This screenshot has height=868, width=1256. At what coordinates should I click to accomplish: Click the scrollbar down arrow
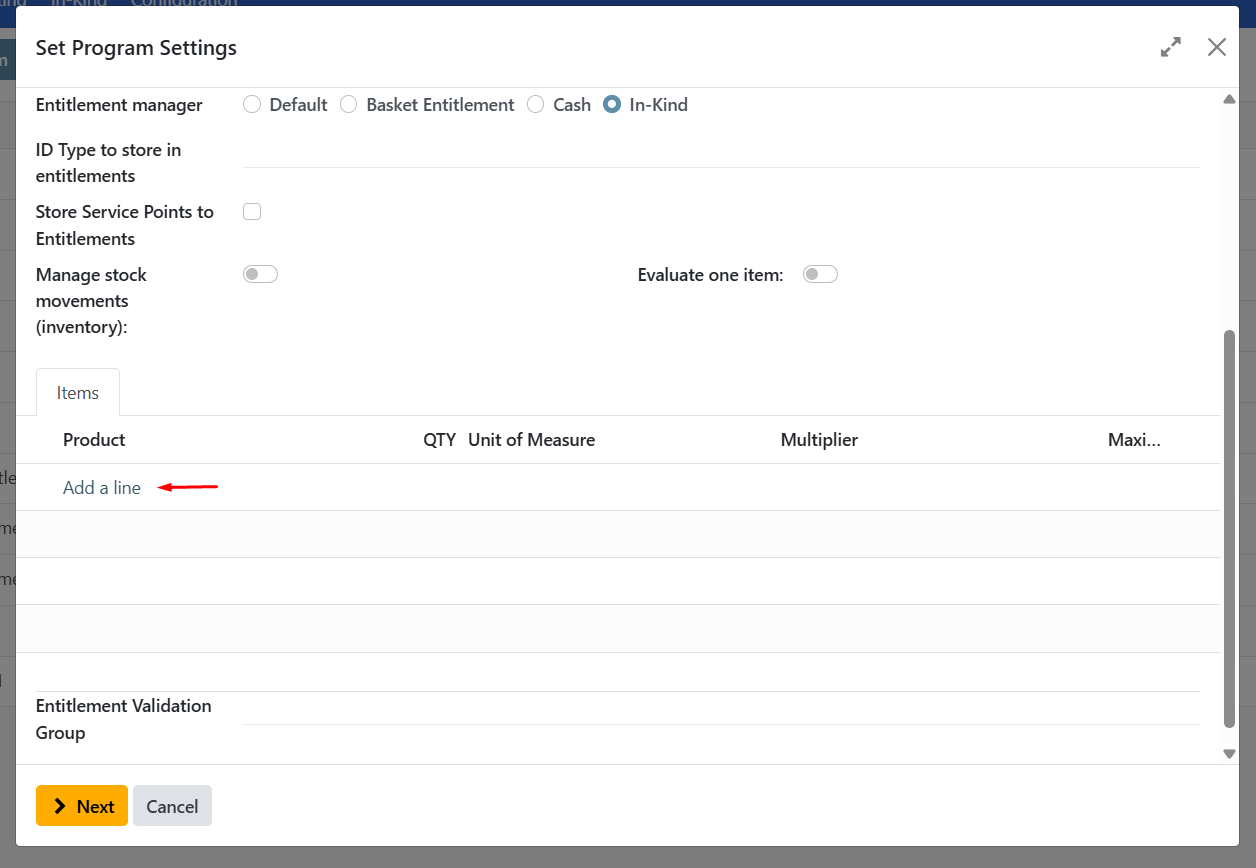pyautogui.click(x=1229, y=753)
